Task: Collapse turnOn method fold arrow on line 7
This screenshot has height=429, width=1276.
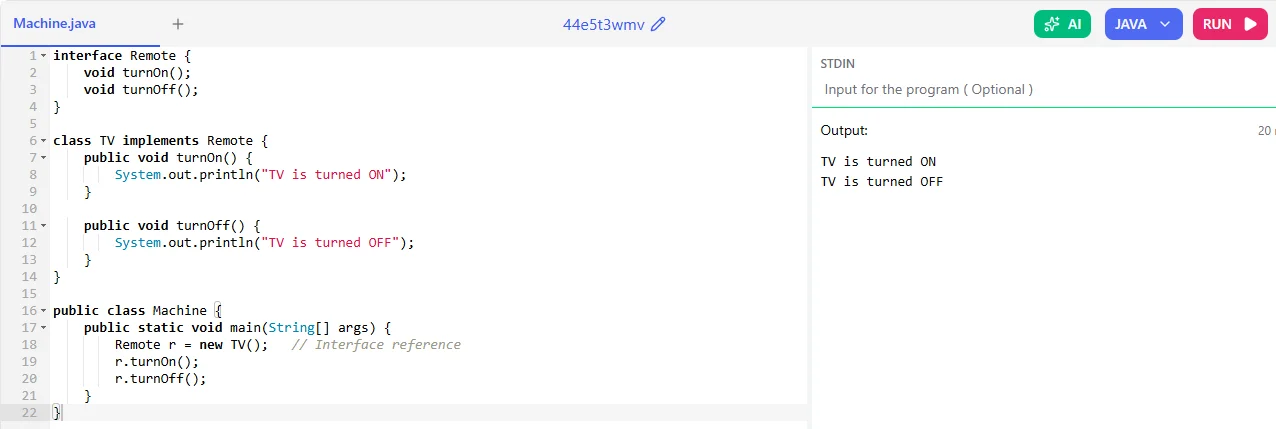Action: point(43,158)
